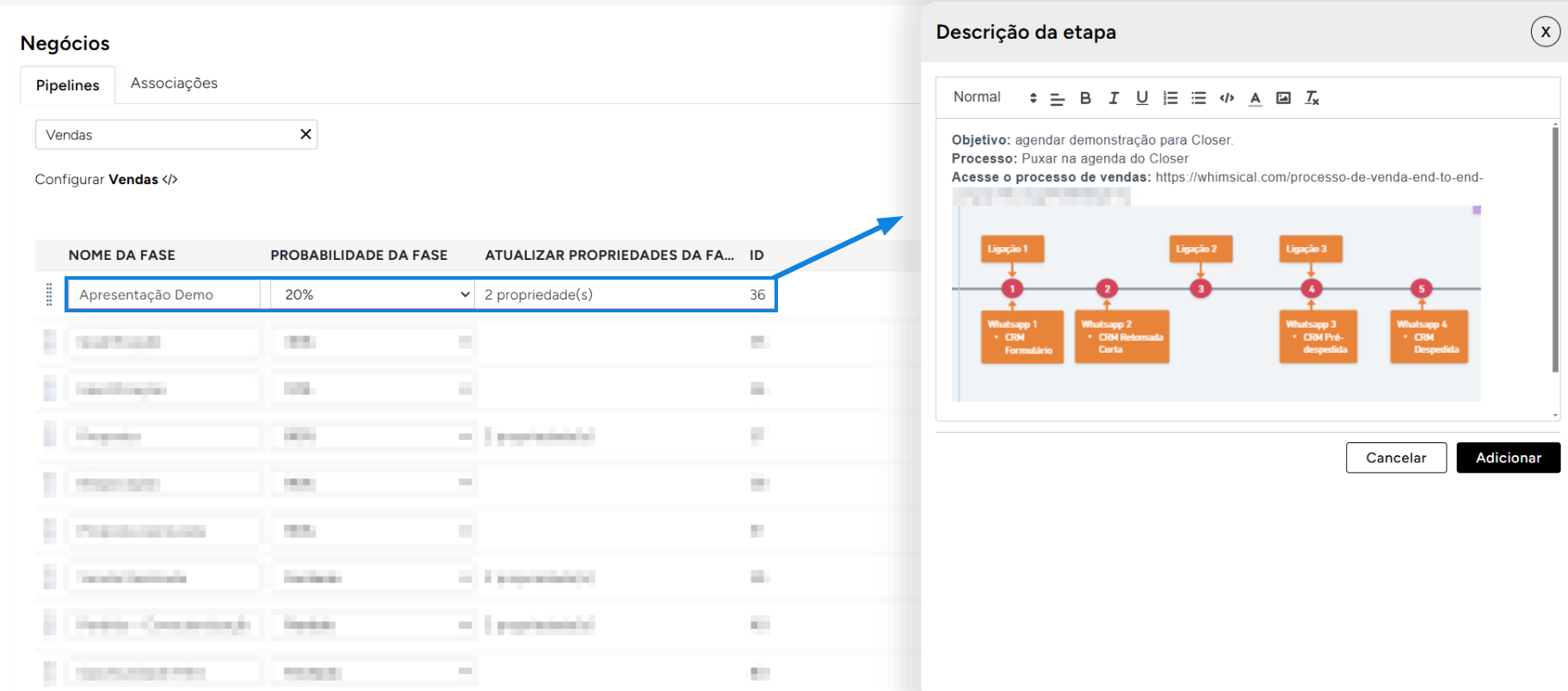1568x691 pixels.
Task: Toggle bold formatting in editor toolbar
Action: tap(1085, 98)
